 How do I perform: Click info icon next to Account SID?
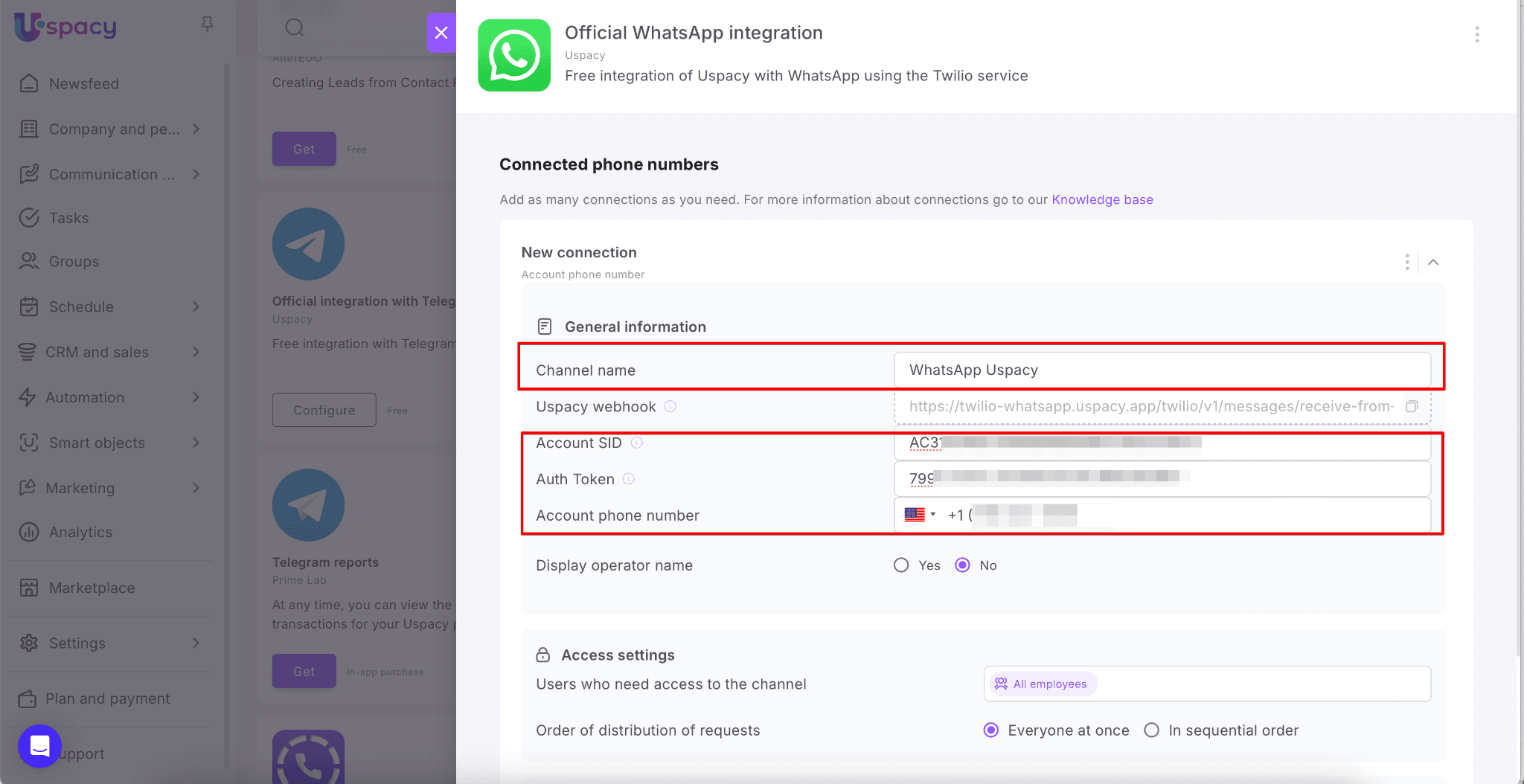pyautogui.click(x=637, y=443)
